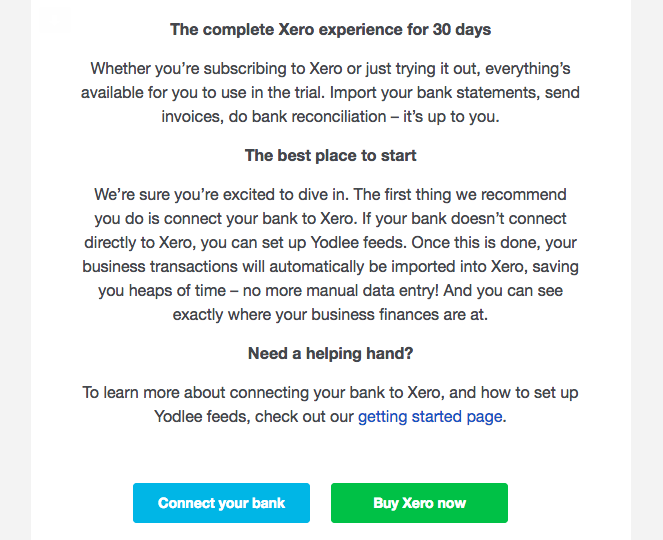Click the grey margin left of the email
Screen dimensions: 663x540
click(15, 270)
